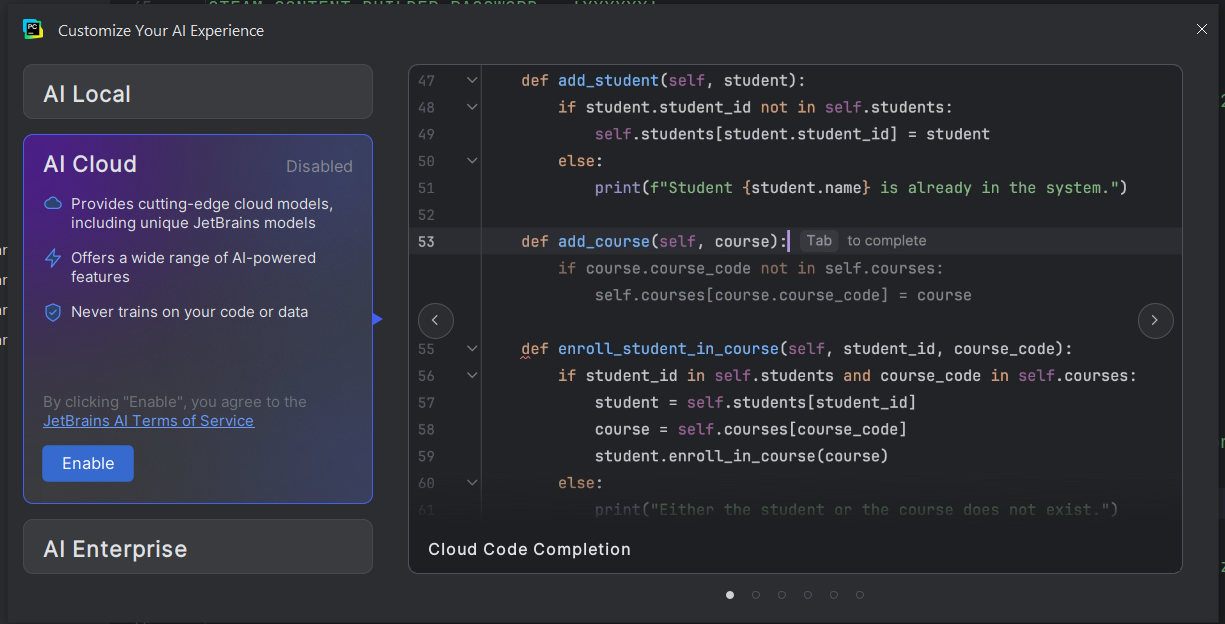This screenshot has height=624, width=1225.
Task: Click the print "already in the system" line
Action: coord(861,188)
